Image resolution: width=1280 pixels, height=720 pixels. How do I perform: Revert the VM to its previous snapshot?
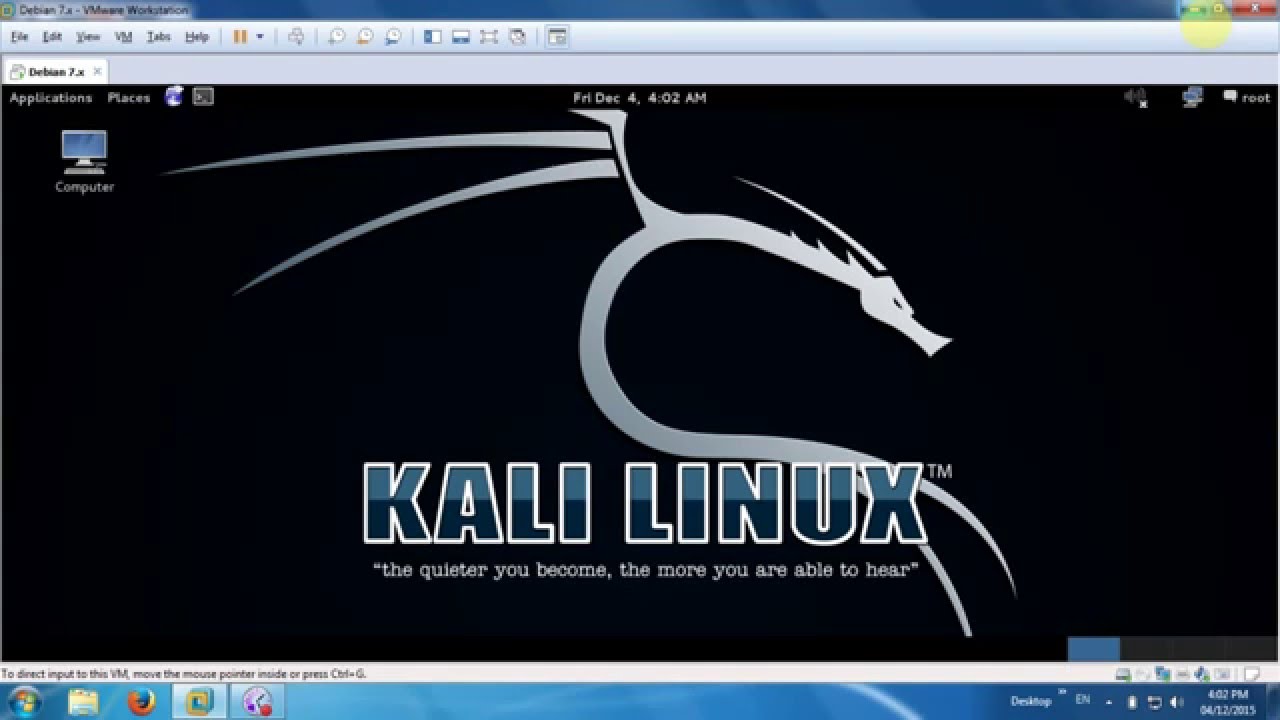[x=365, y=37]
